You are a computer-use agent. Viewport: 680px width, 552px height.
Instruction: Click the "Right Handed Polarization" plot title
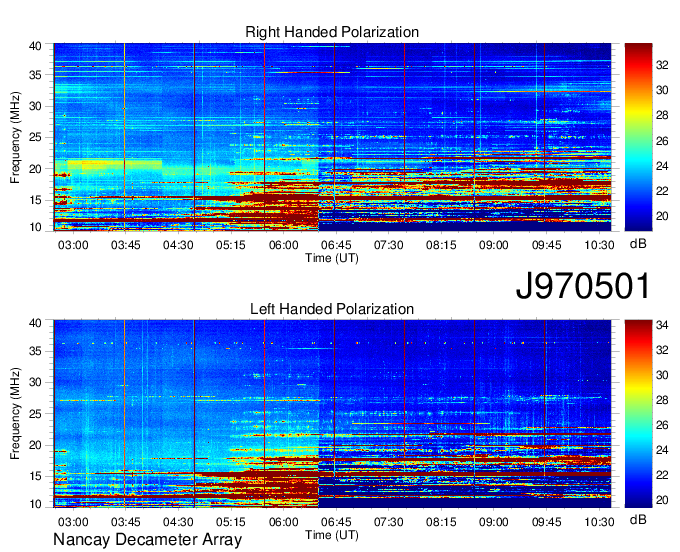tap(332, 32)
